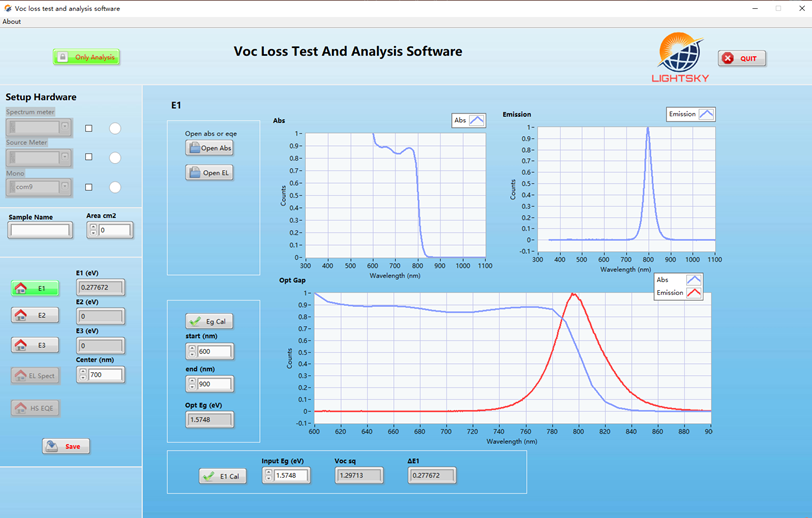The height and width of the screenshot is (518, 812).
Task: Expand the Mono com9 port dropdown
Action: click(x=65, y=187)
